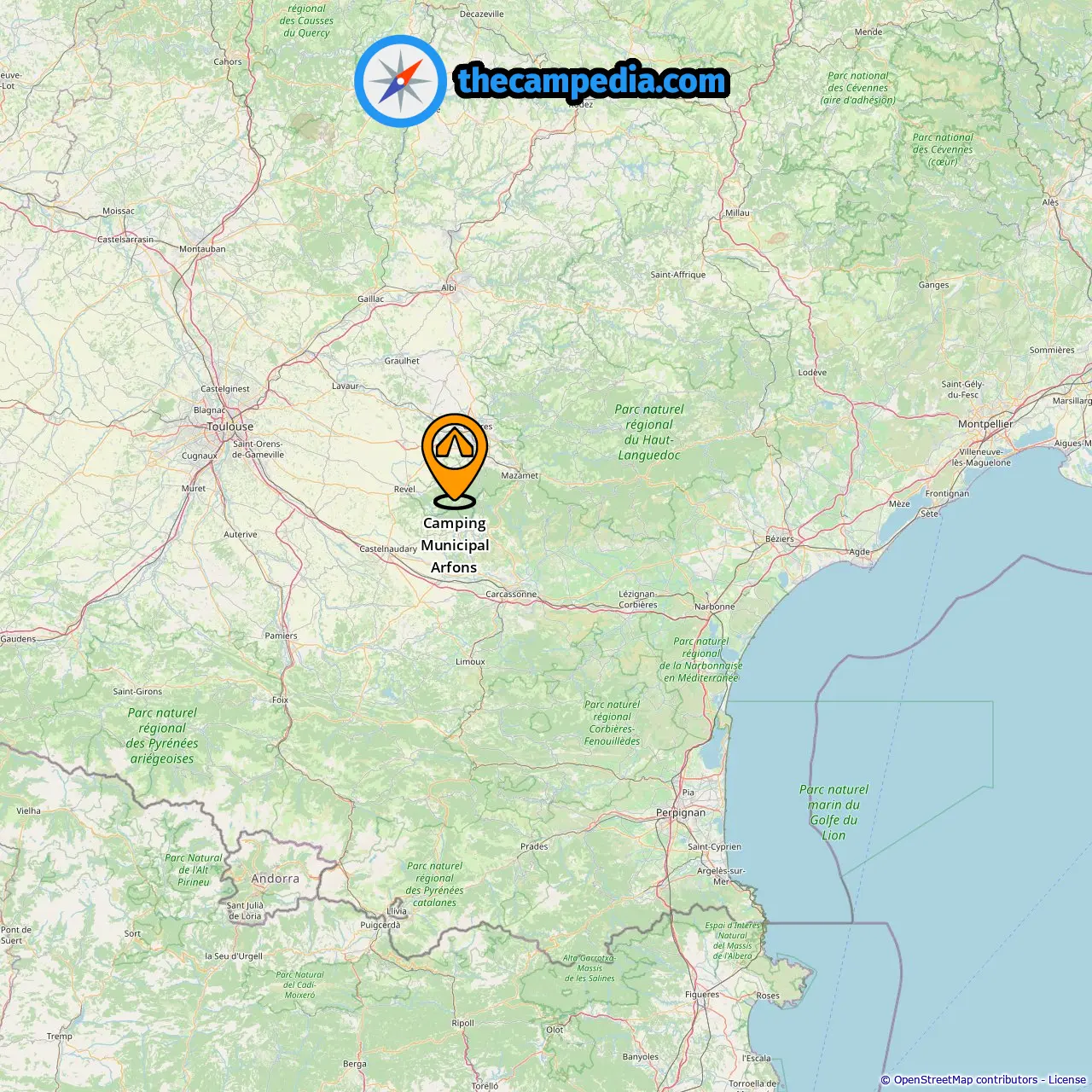Click the Albi town label
This screenshot has height=1092, width=1092.
click(x=449, y=288)
